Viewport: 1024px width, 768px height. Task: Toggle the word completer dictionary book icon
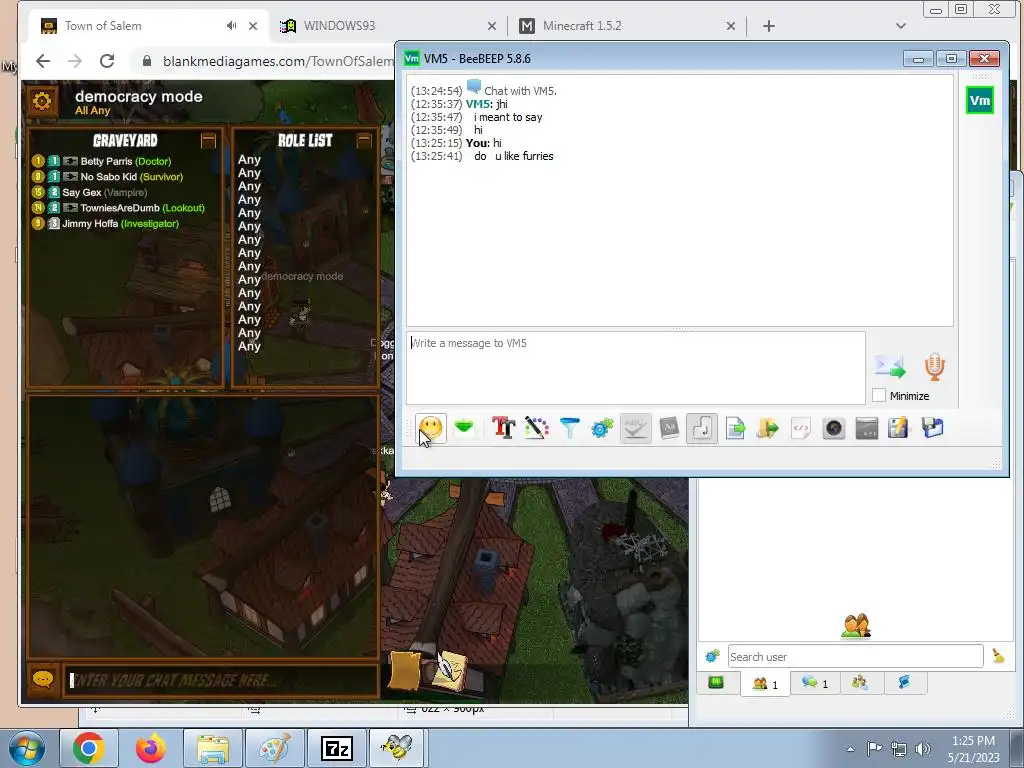click(669, 428)
